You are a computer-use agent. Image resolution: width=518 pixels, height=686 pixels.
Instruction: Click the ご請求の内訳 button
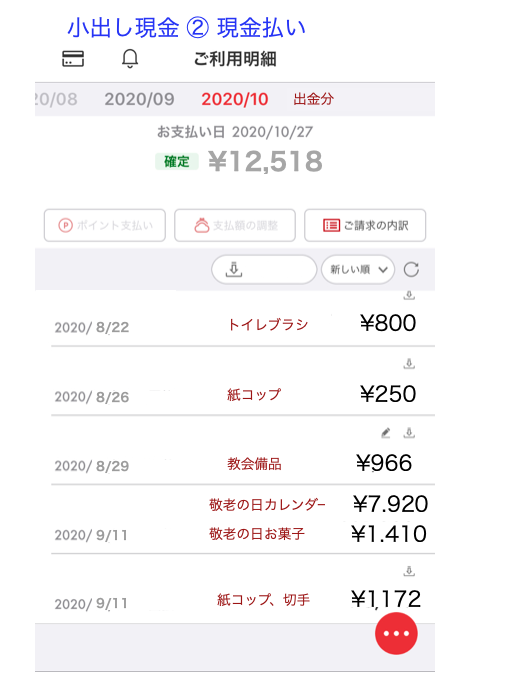365,225
